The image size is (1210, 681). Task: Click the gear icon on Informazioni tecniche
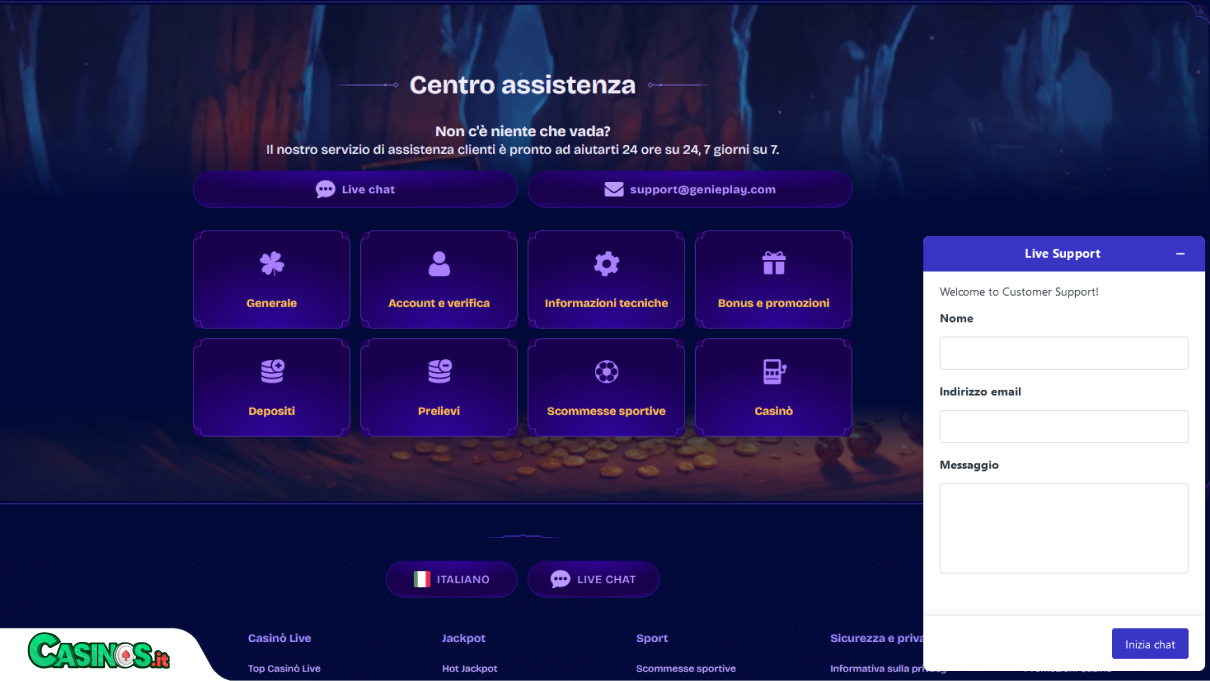coord(606,263)
